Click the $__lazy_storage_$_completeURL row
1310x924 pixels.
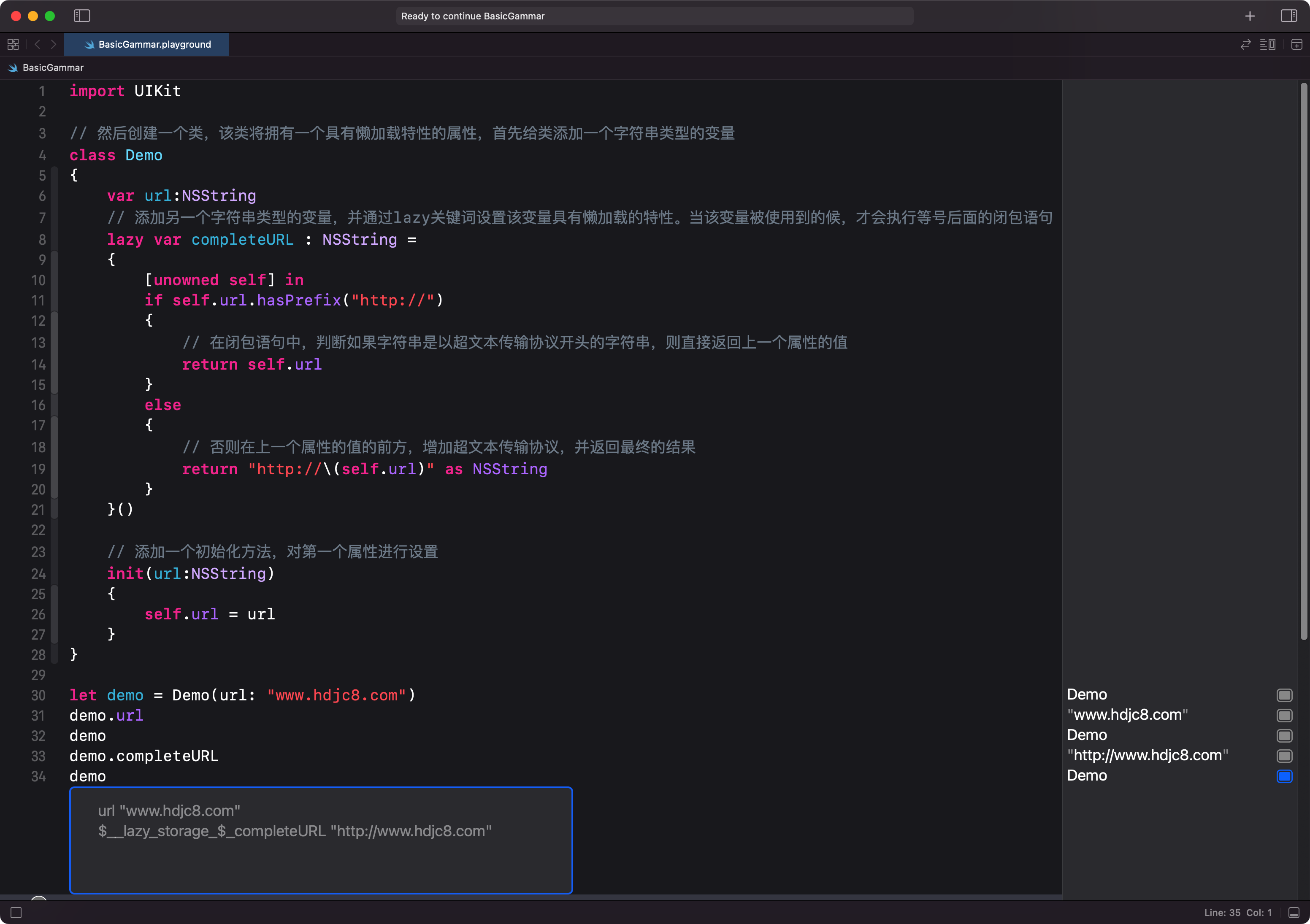point(295,832)
